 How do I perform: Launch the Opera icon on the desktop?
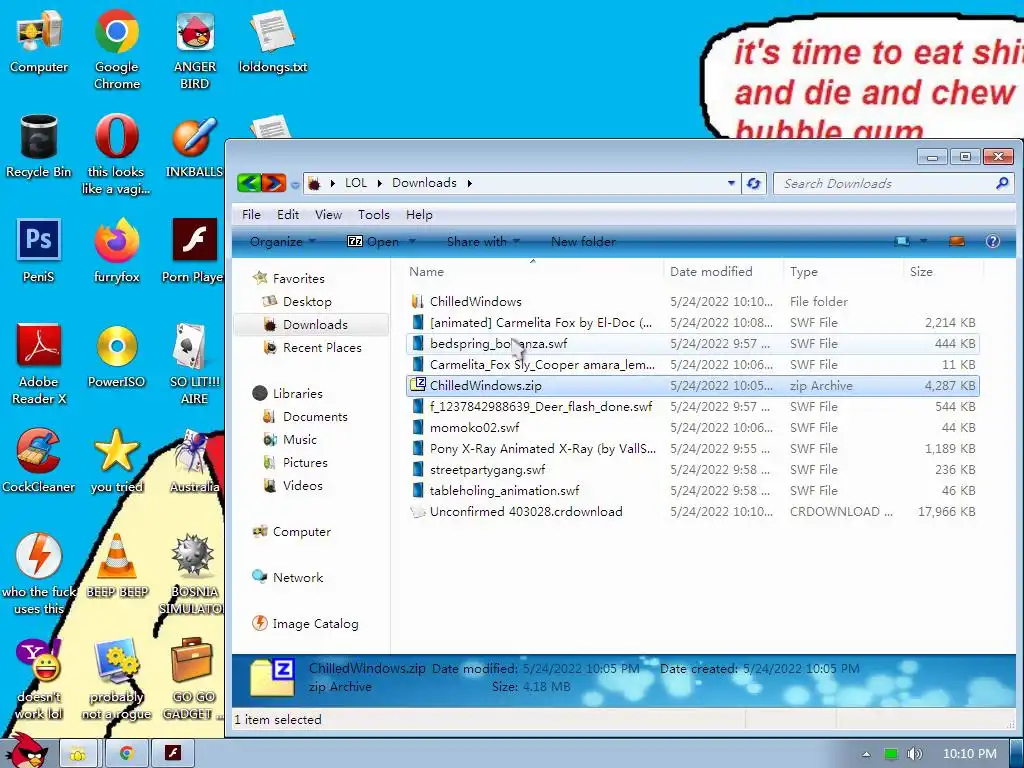[116, 154]
